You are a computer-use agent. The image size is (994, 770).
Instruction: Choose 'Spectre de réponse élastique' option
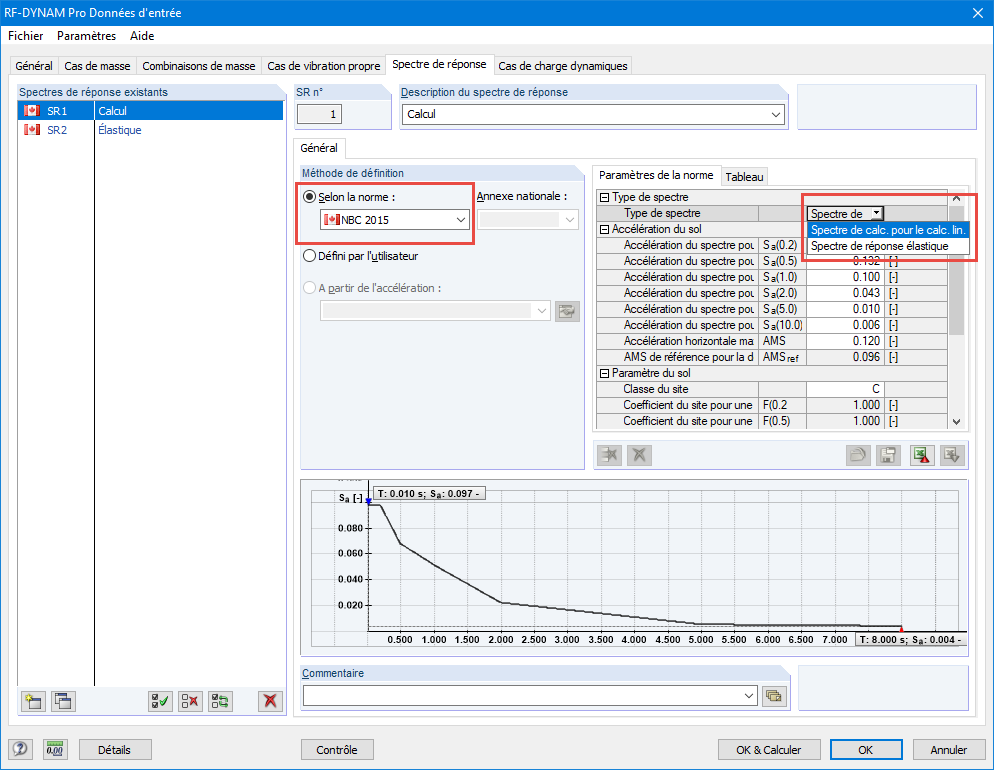click(888, 246)
